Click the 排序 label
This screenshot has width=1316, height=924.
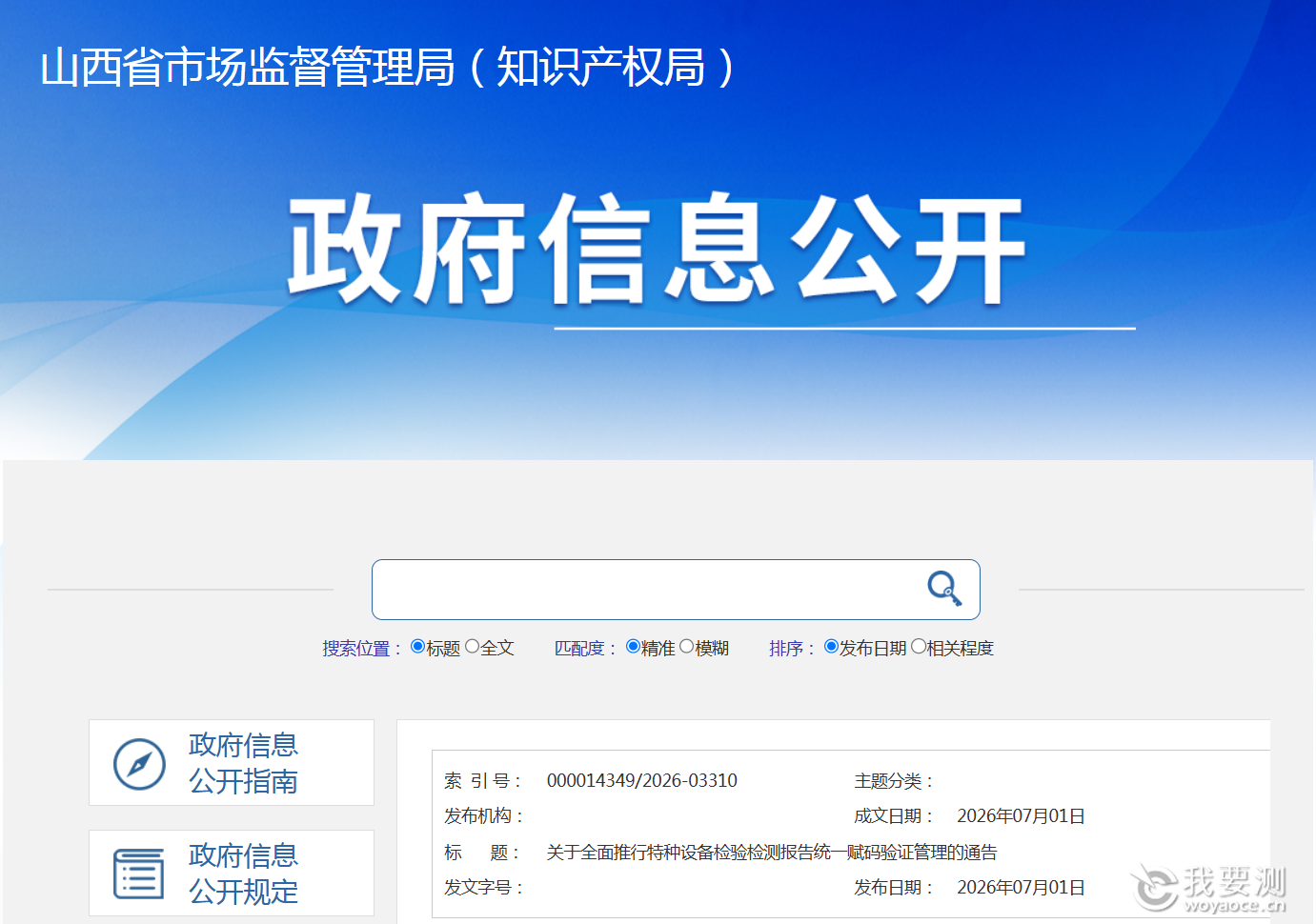791,649
